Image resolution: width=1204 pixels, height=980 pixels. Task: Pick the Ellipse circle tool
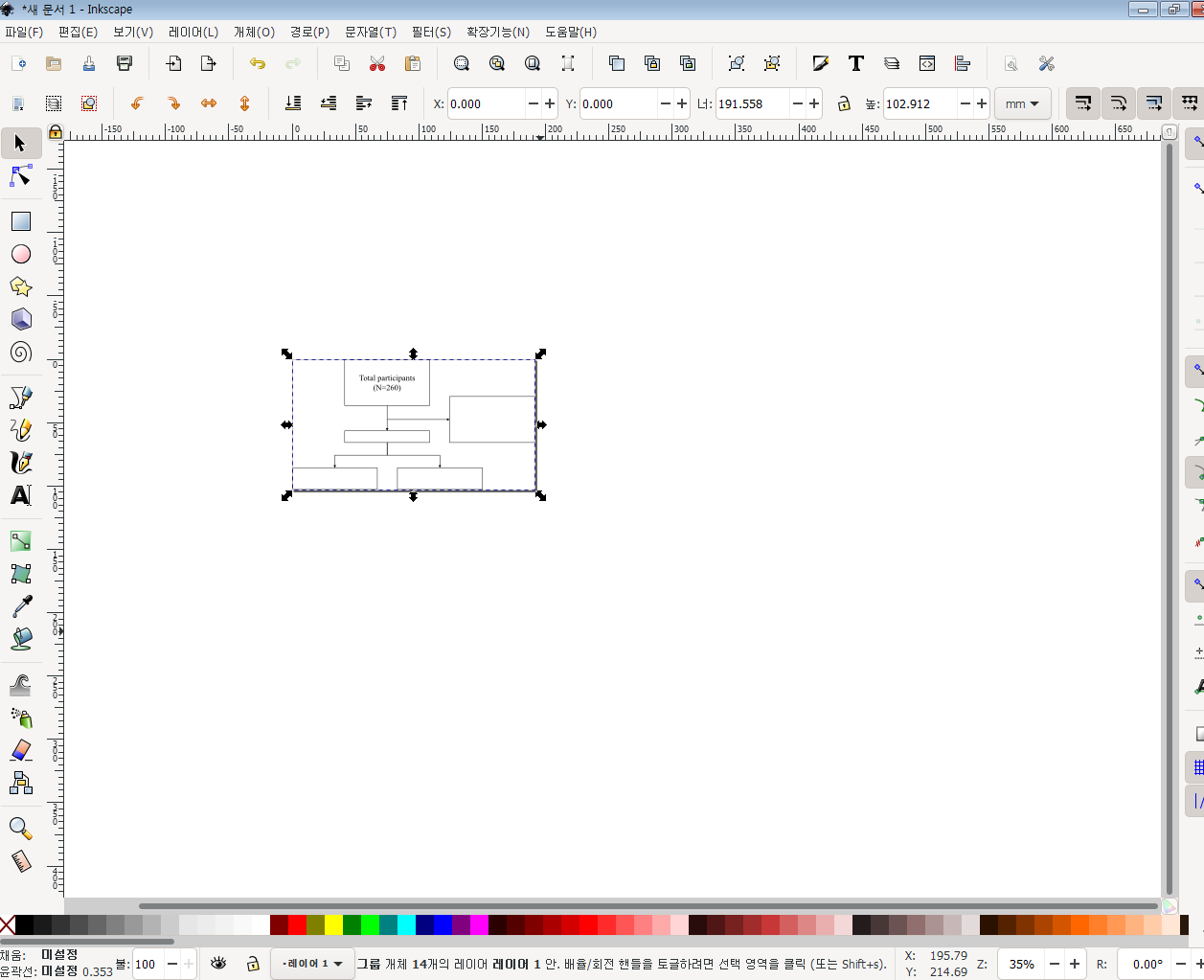tap(20, 254)
